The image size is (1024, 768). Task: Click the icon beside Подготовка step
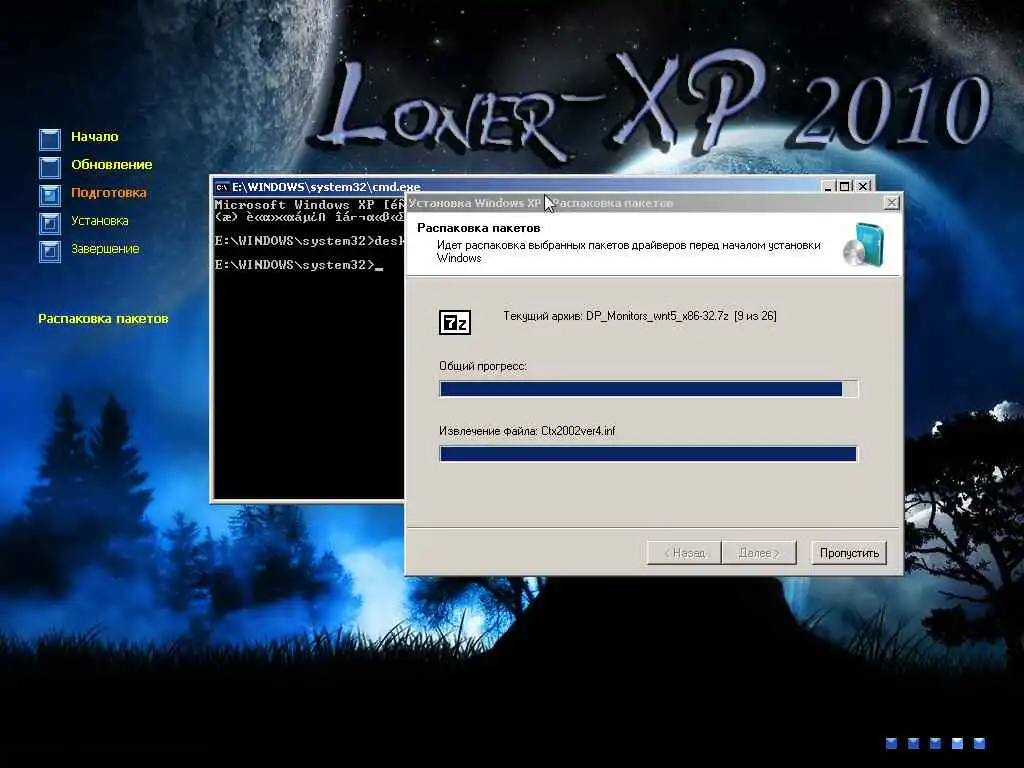click(50, 195)
